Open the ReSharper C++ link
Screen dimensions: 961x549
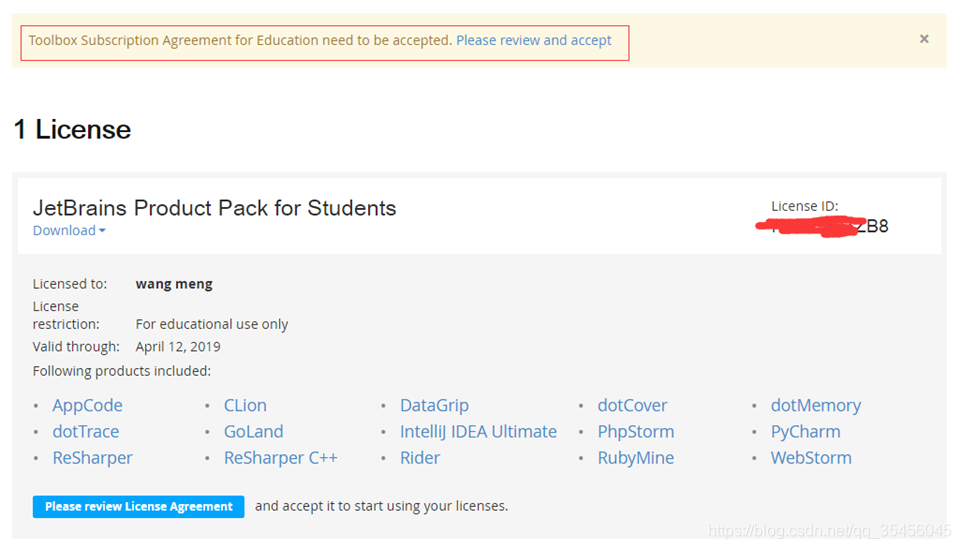point(280,458)
